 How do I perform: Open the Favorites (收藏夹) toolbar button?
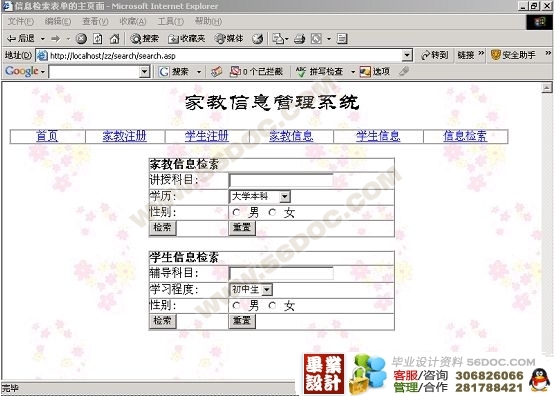click(x=187, y=39)
